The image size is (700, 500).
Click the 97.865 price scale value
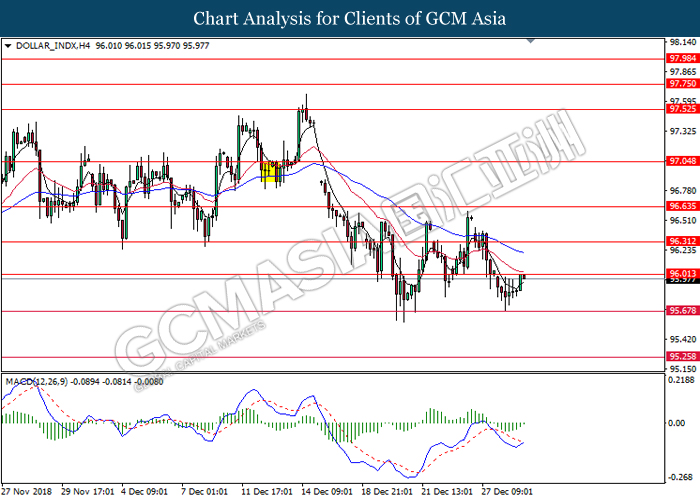(x=683, y=72)
